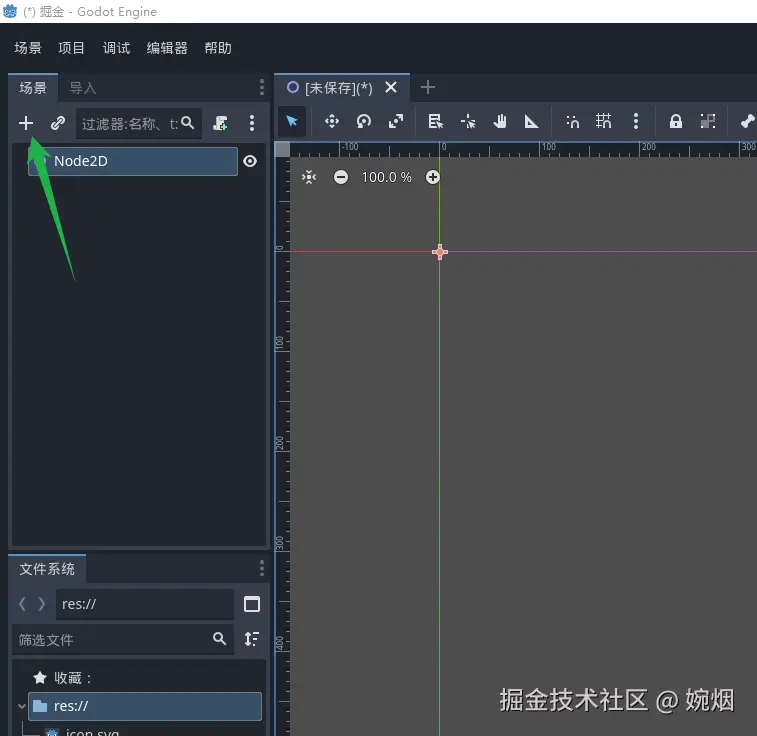The width and height of the screenshot is (757, 736).
Task: Choose the change pivot tool
Action: [468, 121]
